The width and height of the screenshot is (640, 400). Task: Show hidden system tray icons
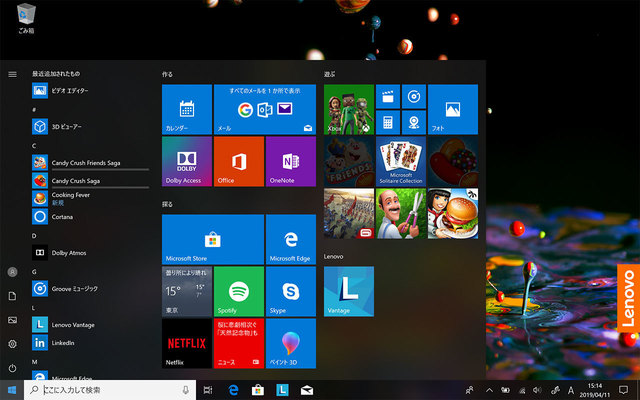[489, 390]
